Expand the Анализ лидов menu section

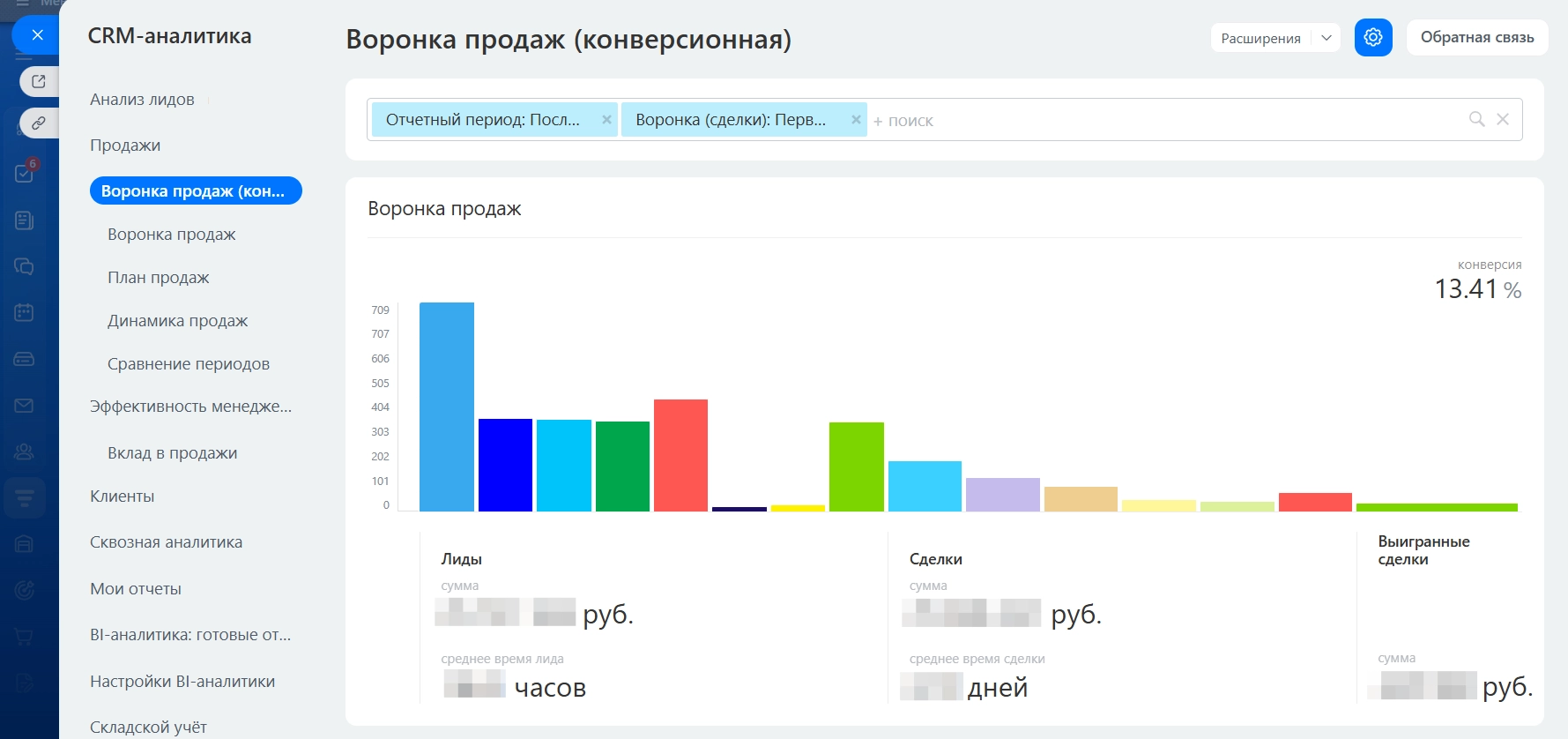(x=142, y=100)
